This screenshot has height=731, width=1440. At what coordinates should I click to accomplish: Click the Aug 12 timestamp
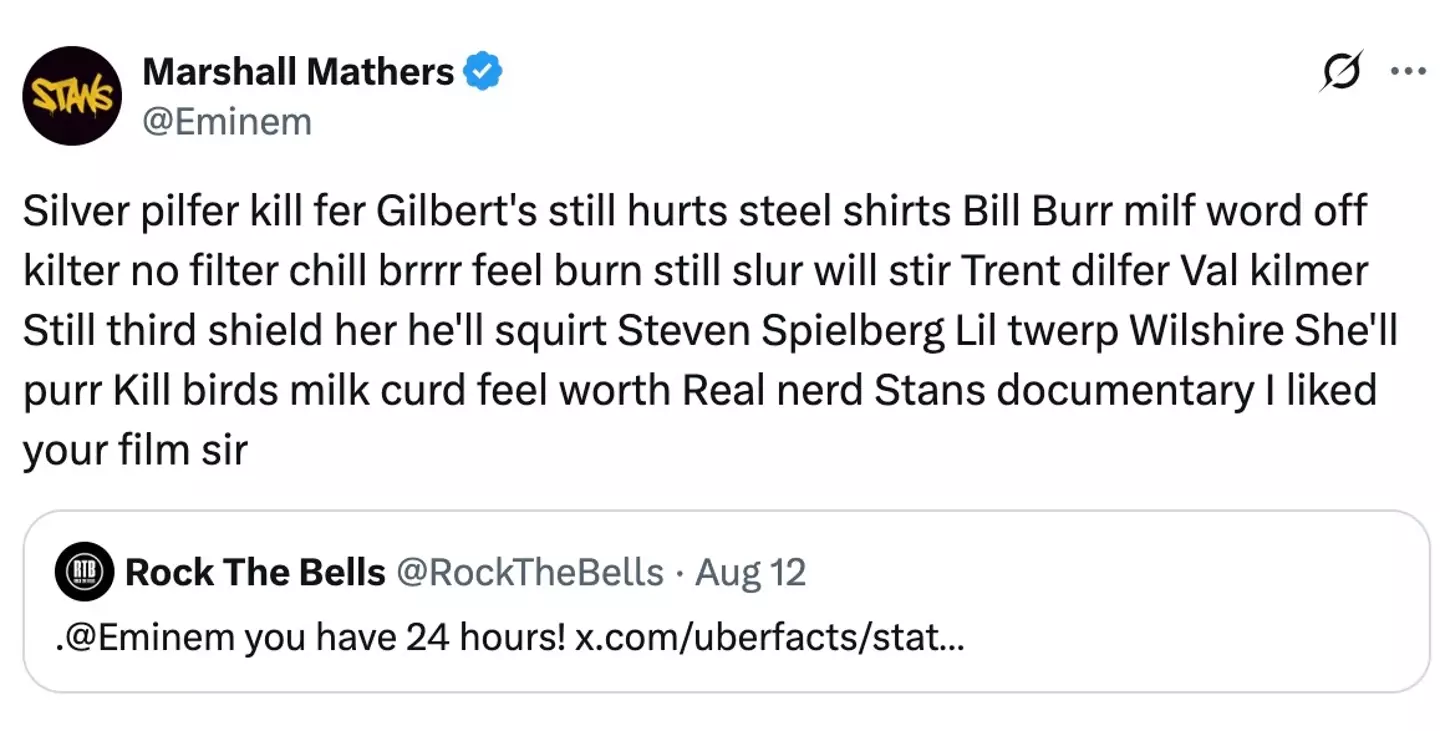pyautogui.click(x=751, y=573)
